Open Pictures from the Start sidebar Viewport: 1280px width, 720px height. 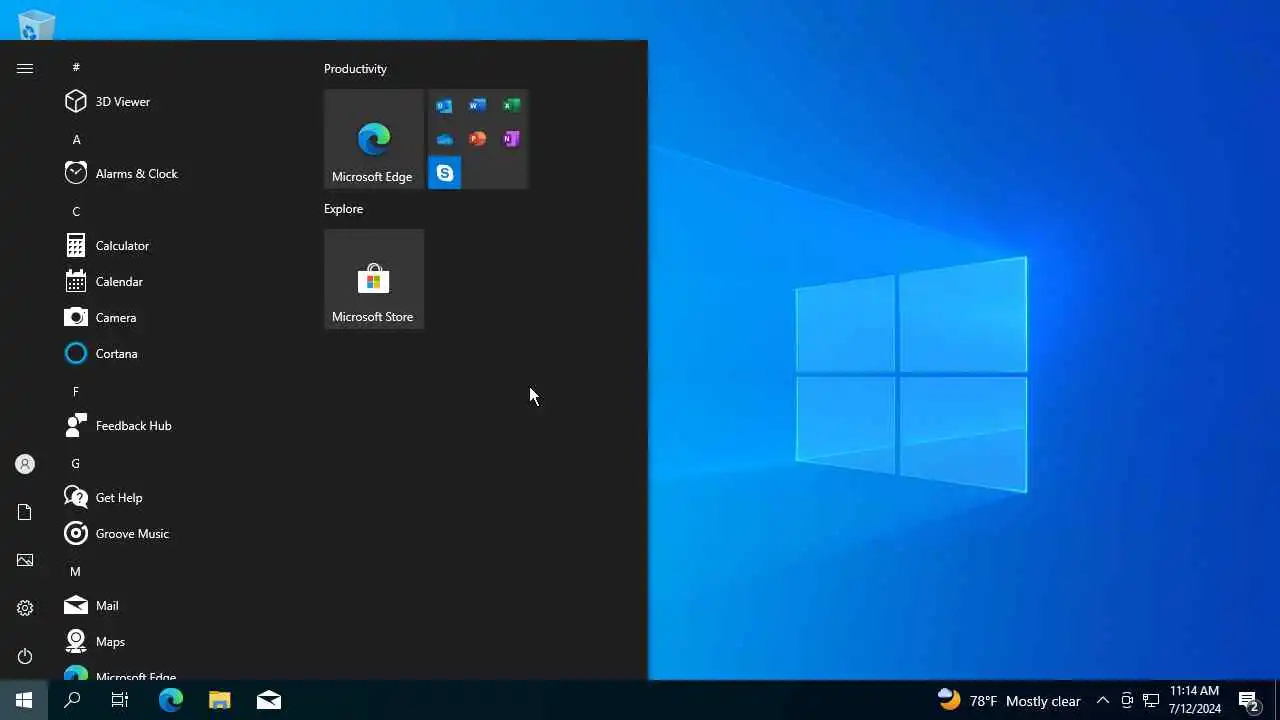click(25, 560)
